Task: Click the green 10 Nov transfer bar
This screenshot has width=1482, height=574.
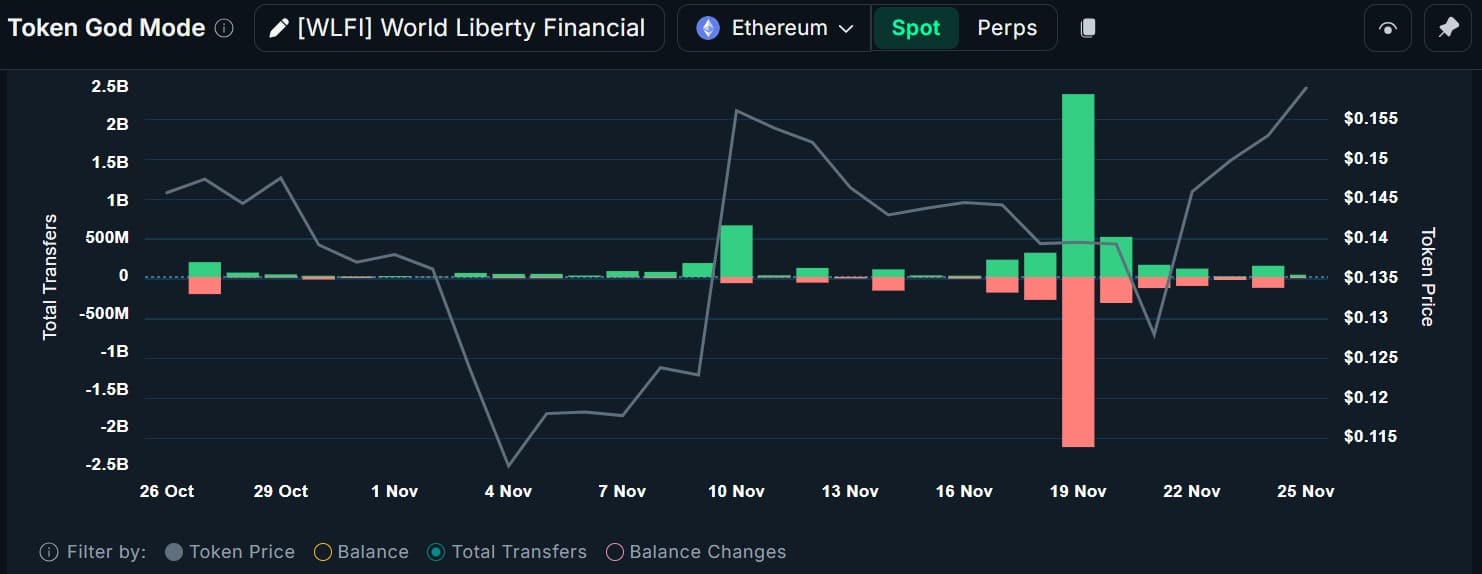Action: click(x=736, y=251)
